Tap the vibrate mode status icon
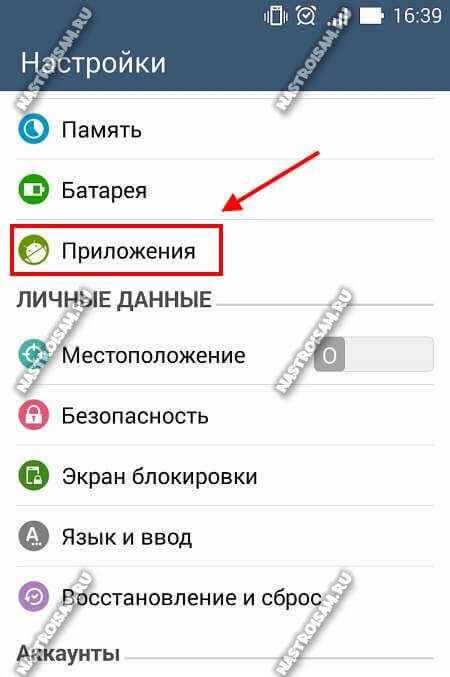 pos(276,16)
